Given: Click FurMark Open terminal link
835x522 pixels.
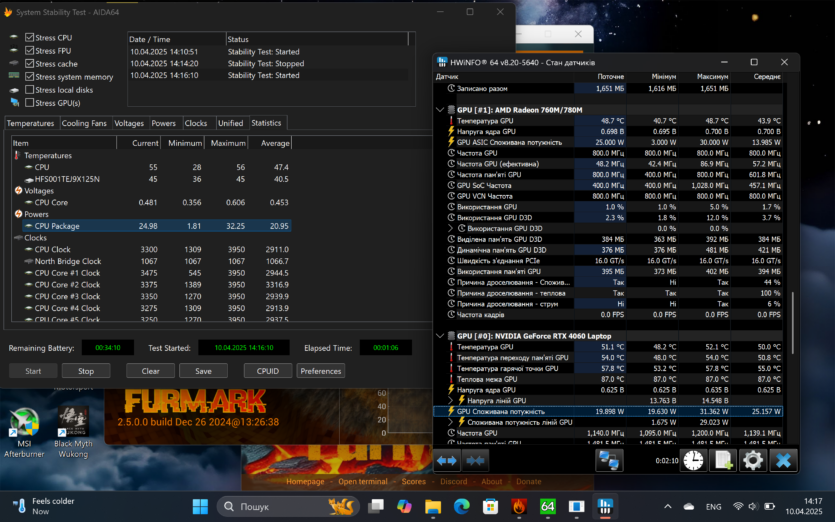Looking at the screenshot, I should (x=363, y=482).
